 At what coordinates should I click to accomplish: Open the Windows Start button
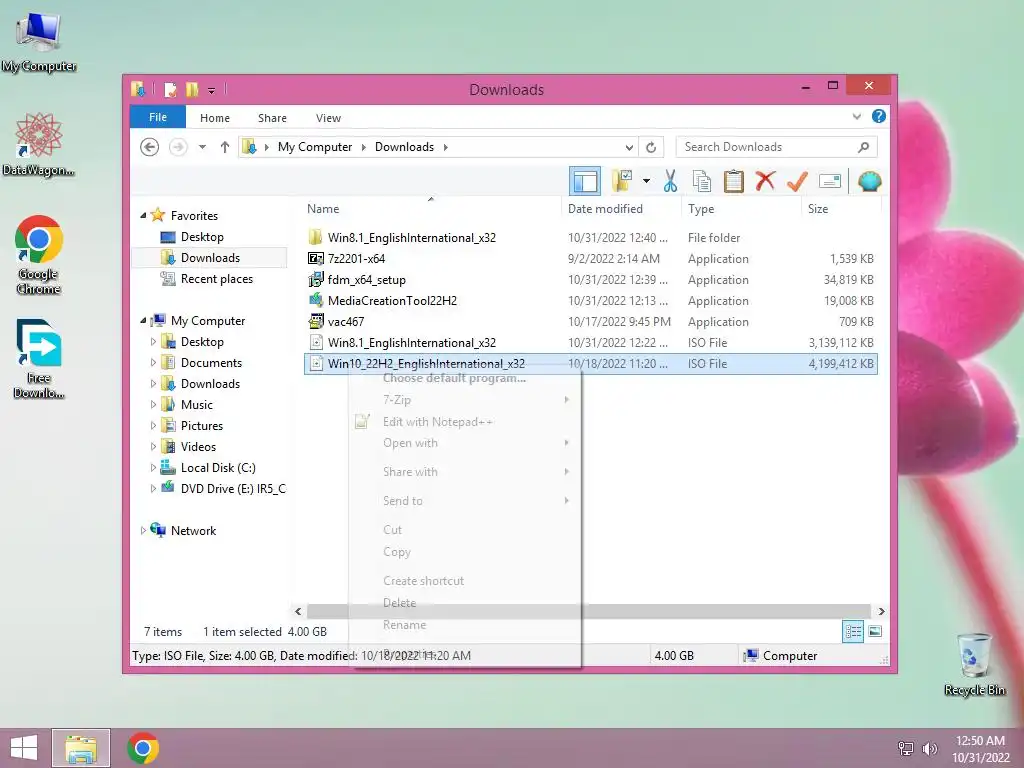[x=24, y=748]
